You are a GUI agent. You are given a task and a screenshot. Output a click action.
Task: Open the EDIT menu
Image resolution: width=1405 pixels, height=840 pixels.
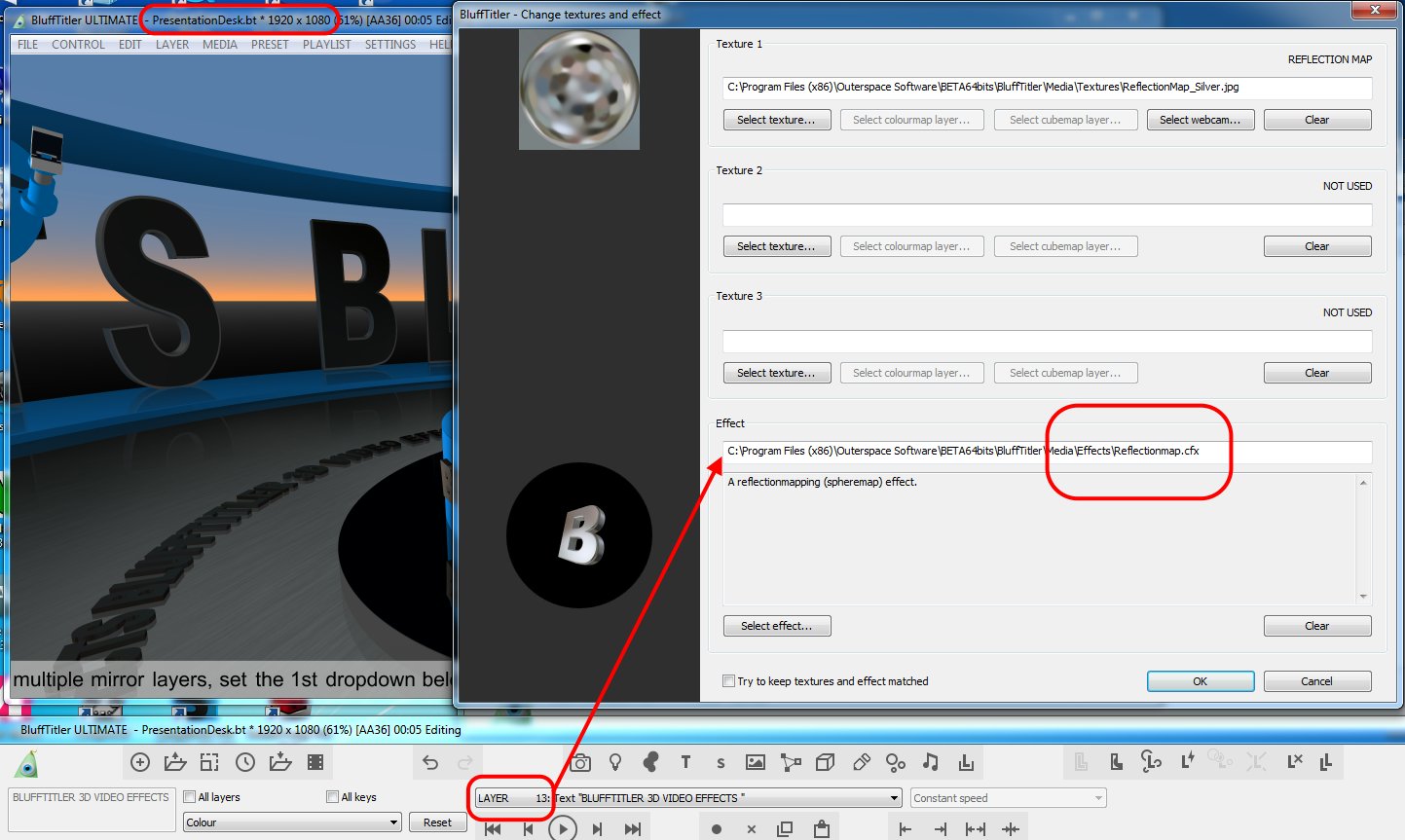click(130, 45)
